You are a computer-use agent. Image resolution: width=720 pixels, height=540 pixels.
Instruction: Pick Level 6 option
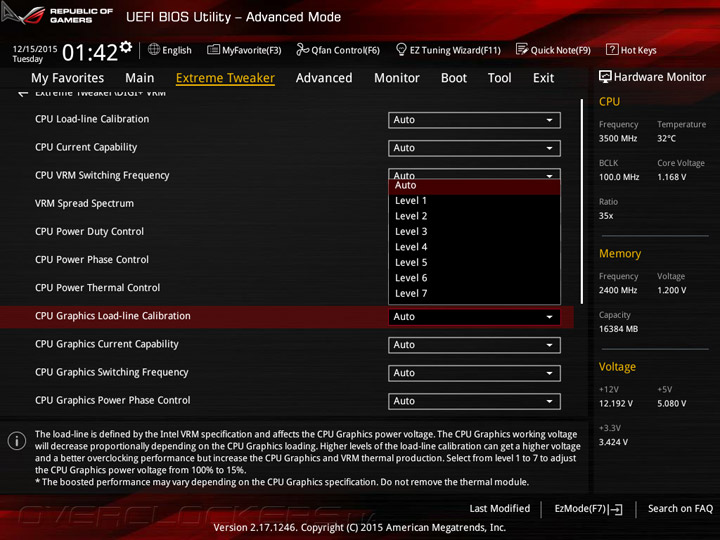(x=474, y=278)
